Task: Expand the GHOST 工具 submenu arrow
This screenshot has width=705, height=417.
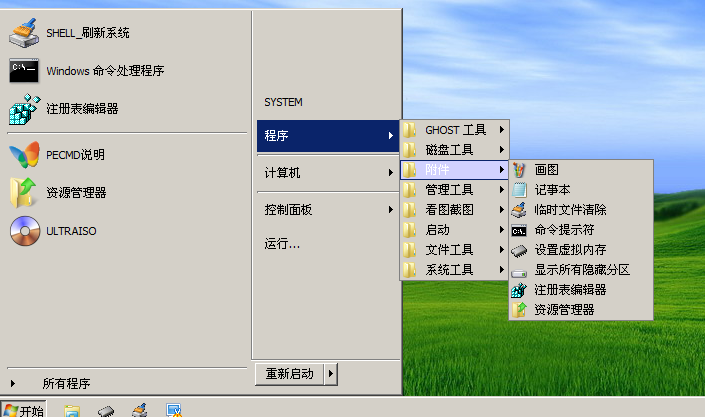Action: pos(502,130)
